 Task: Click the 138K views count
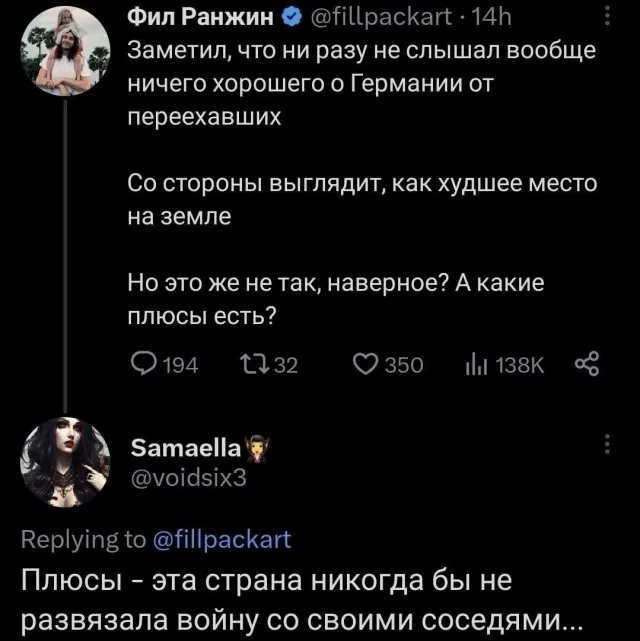click(x=520, y=365)
